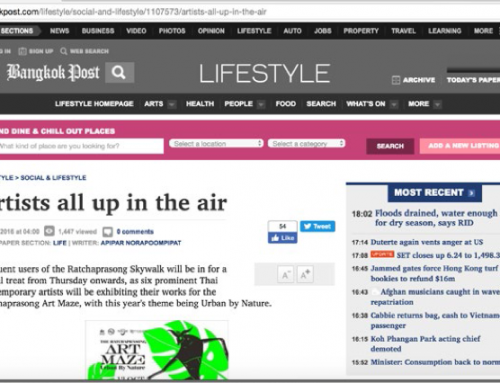
Task: Open the Auto section
Action: 292,31
